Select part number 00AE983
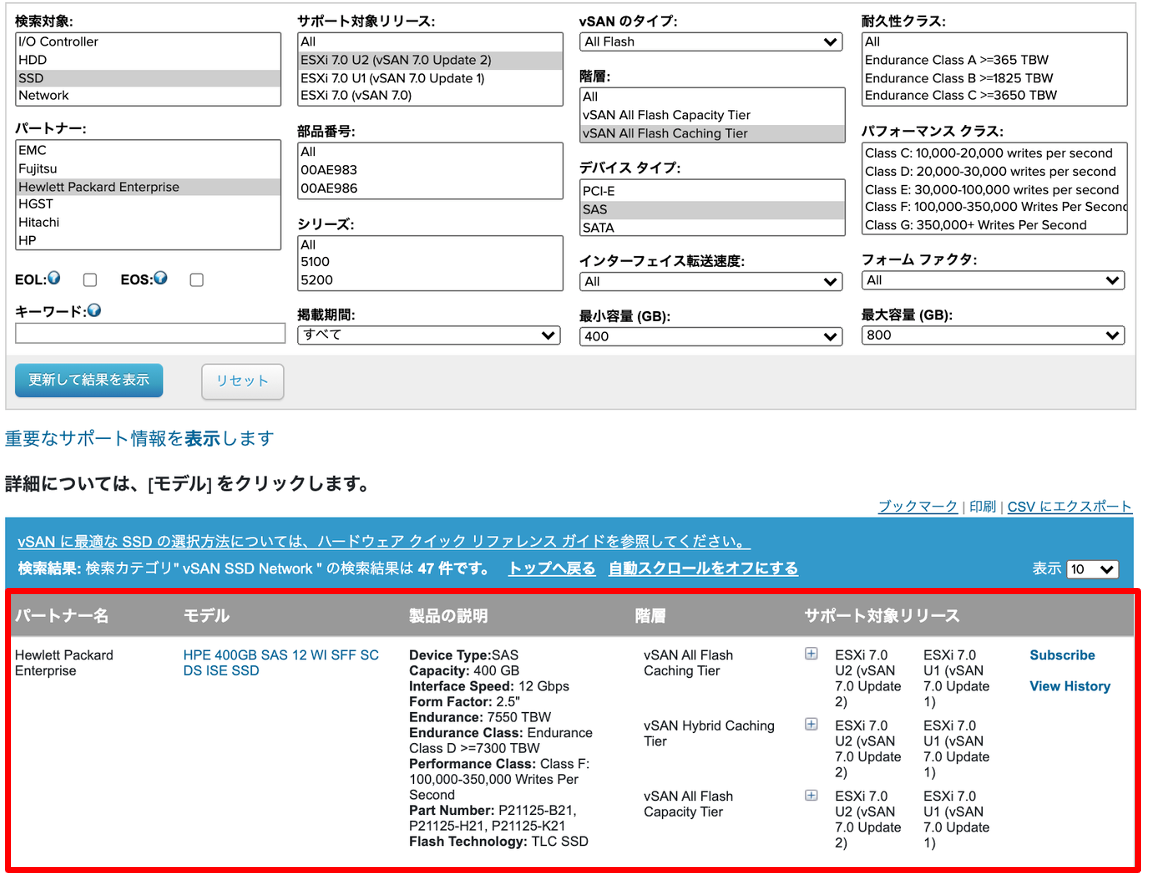The width and height of the screenshot is (1150, 876). (x=430, y=170)
